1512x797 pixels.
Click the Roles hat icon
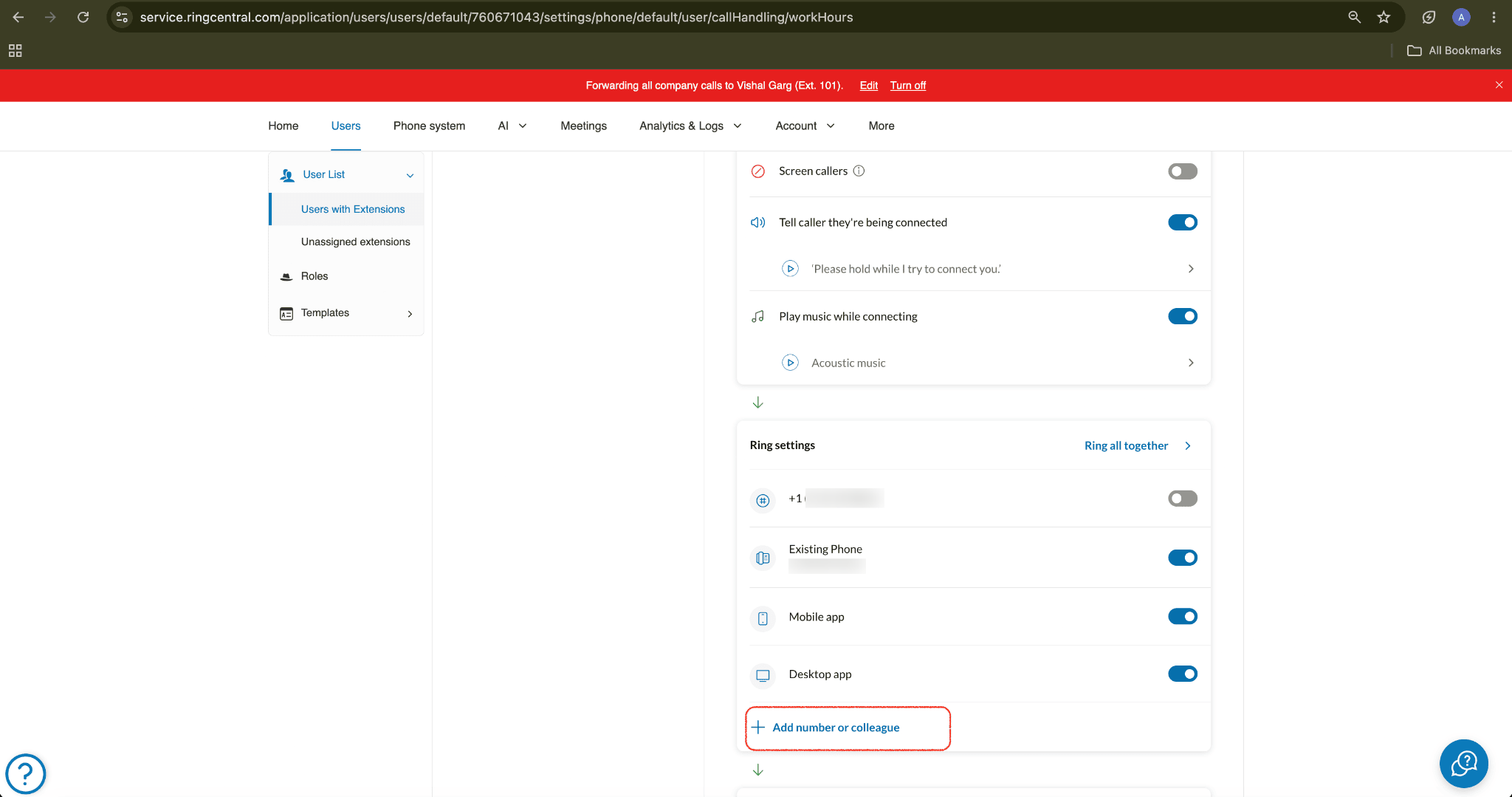(x=286, y=276)
